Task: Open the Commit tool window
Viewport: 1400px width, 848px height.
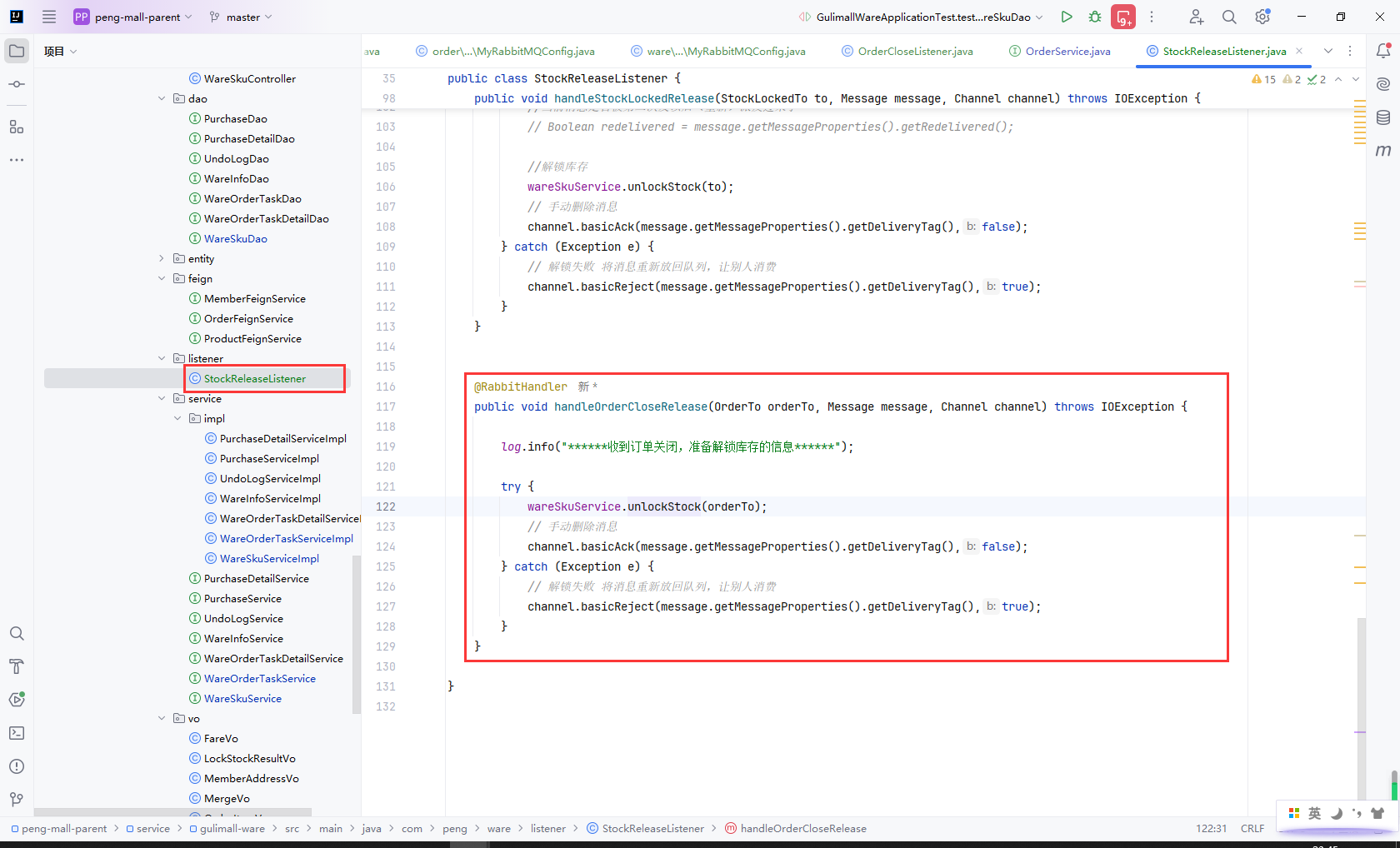Action: [17, 85]
